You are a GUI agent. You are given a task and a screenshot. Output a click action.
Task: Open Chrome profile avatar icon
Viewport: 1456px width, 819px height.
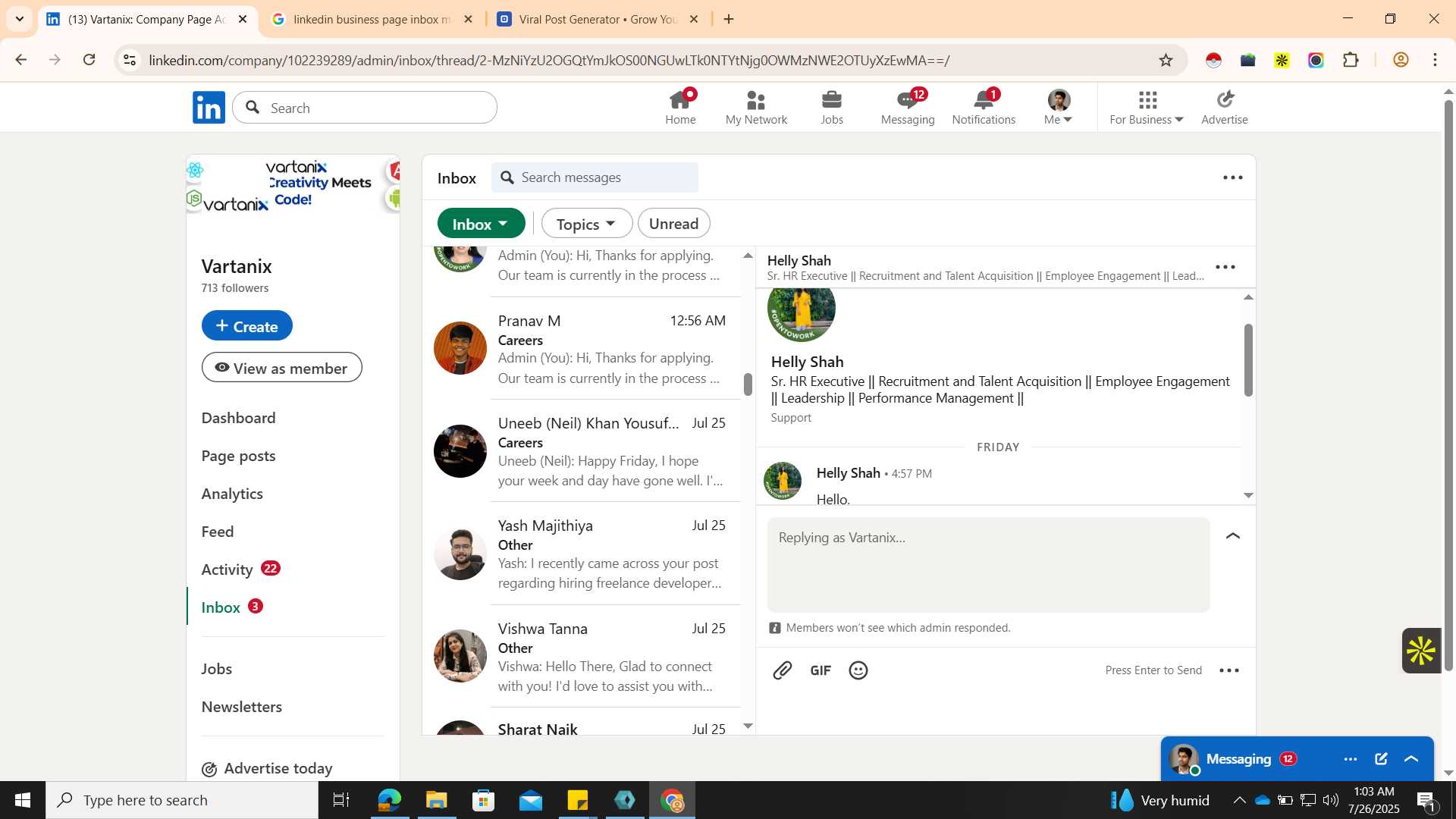click(x=1401, y=60)
